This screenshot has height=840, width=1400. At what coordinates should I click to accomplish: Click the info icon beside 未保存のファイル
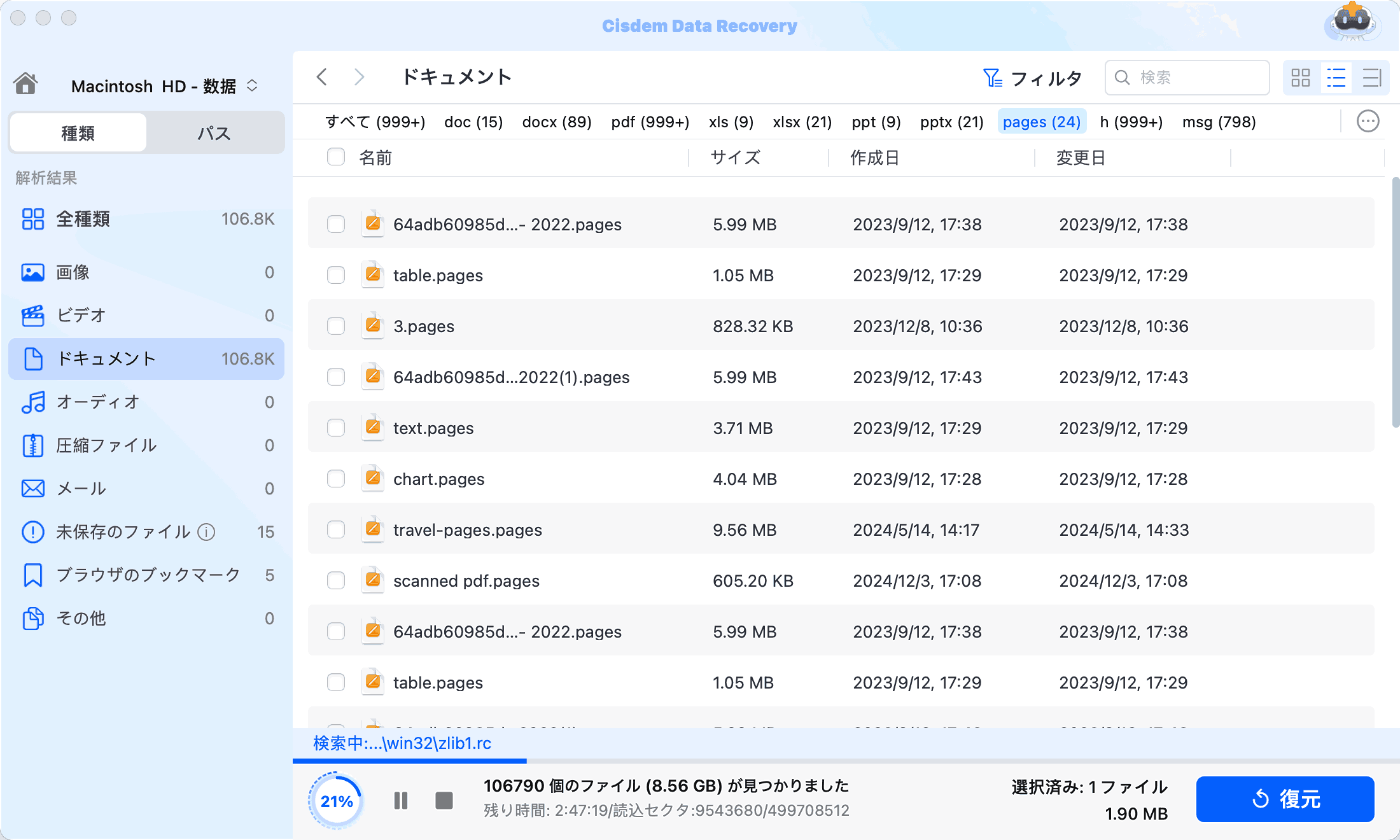pos(206,532)
